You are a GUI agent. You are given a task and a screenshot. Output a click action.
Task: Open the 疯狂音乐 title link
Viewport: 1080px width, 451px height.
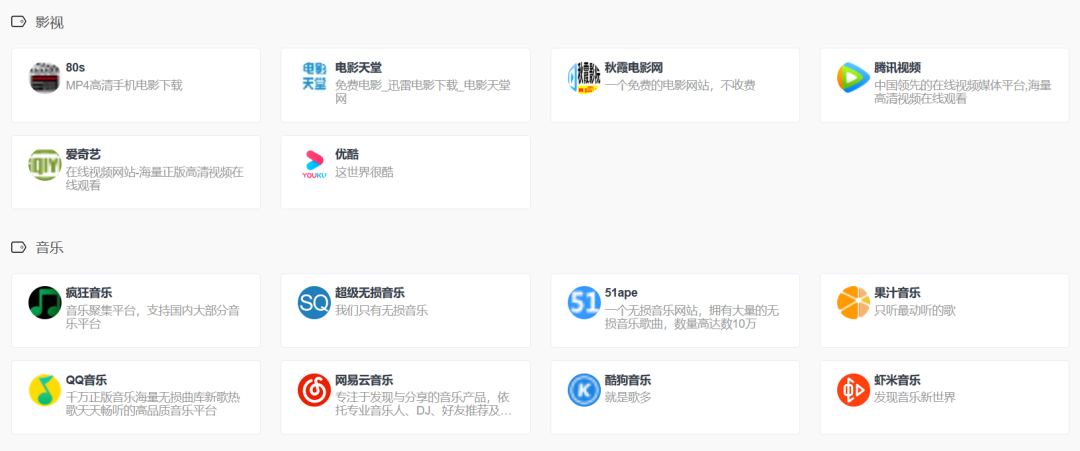[89, 293]
